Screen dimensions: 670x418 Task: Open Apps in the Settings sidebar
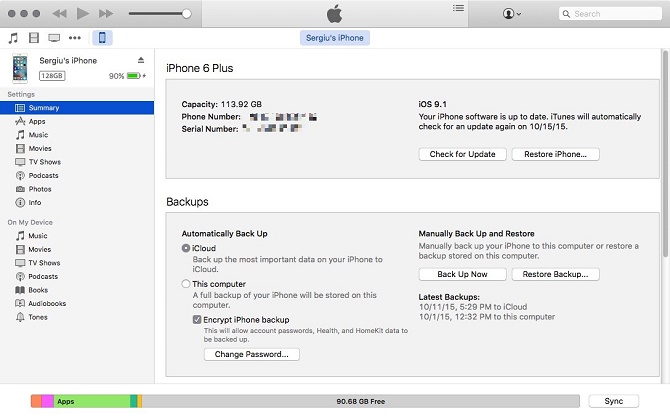(37, 121)
